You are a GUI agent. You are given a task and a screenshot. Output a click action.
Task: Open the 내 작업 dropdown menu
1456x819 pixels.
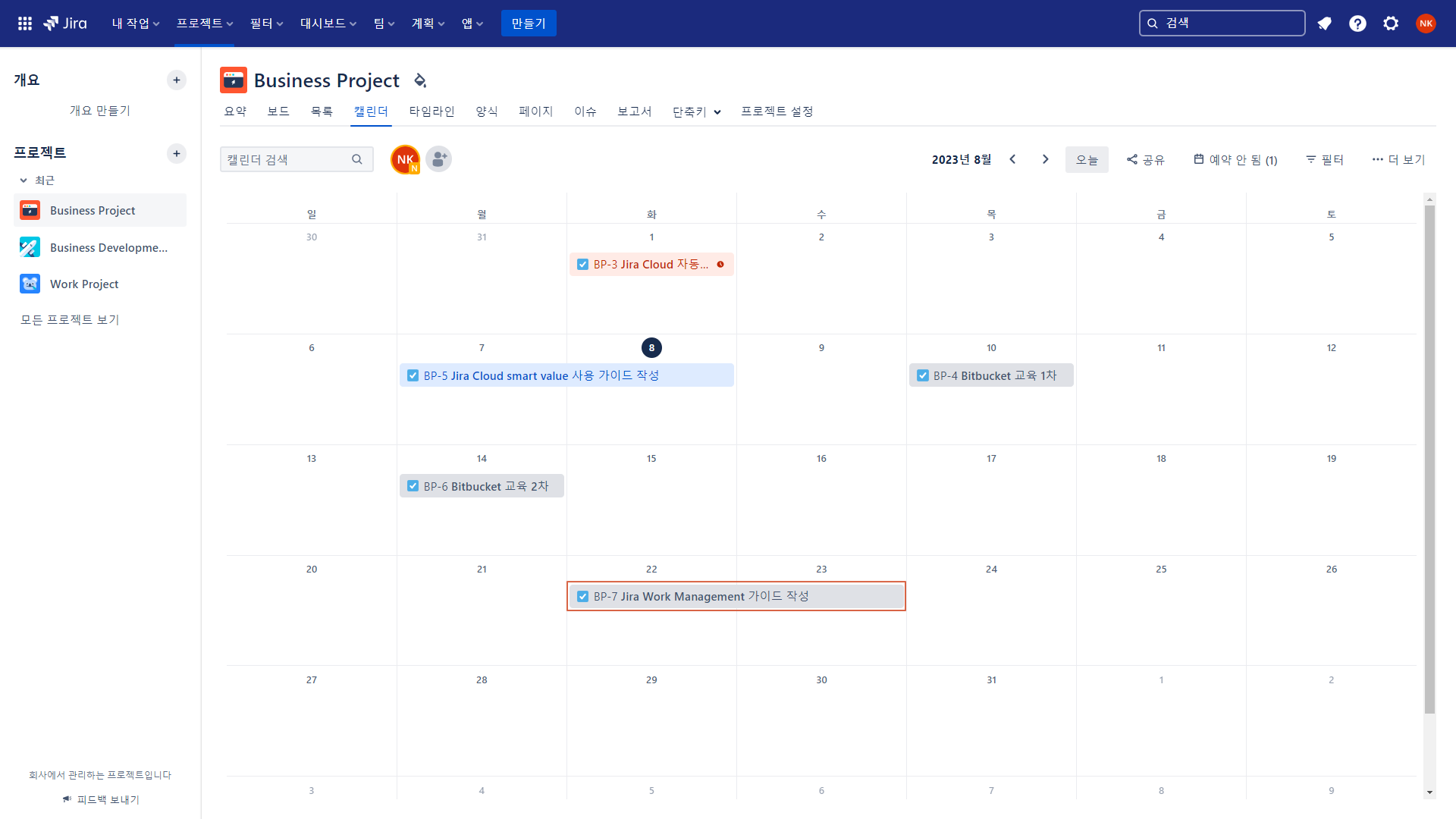[136, 24]
